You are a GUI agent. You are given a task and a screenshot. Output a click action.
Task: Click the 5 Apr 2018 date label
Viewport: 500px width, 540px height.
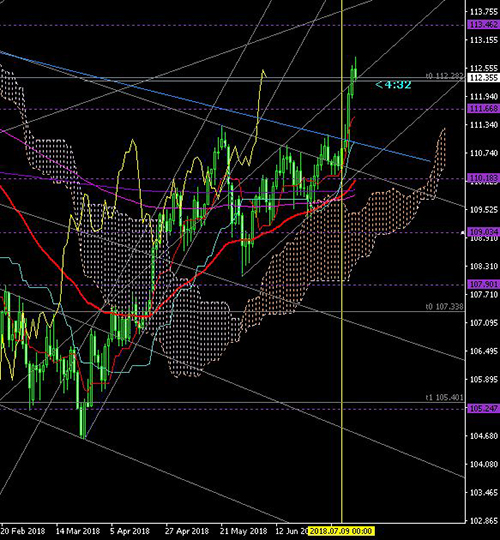(130, 531)
